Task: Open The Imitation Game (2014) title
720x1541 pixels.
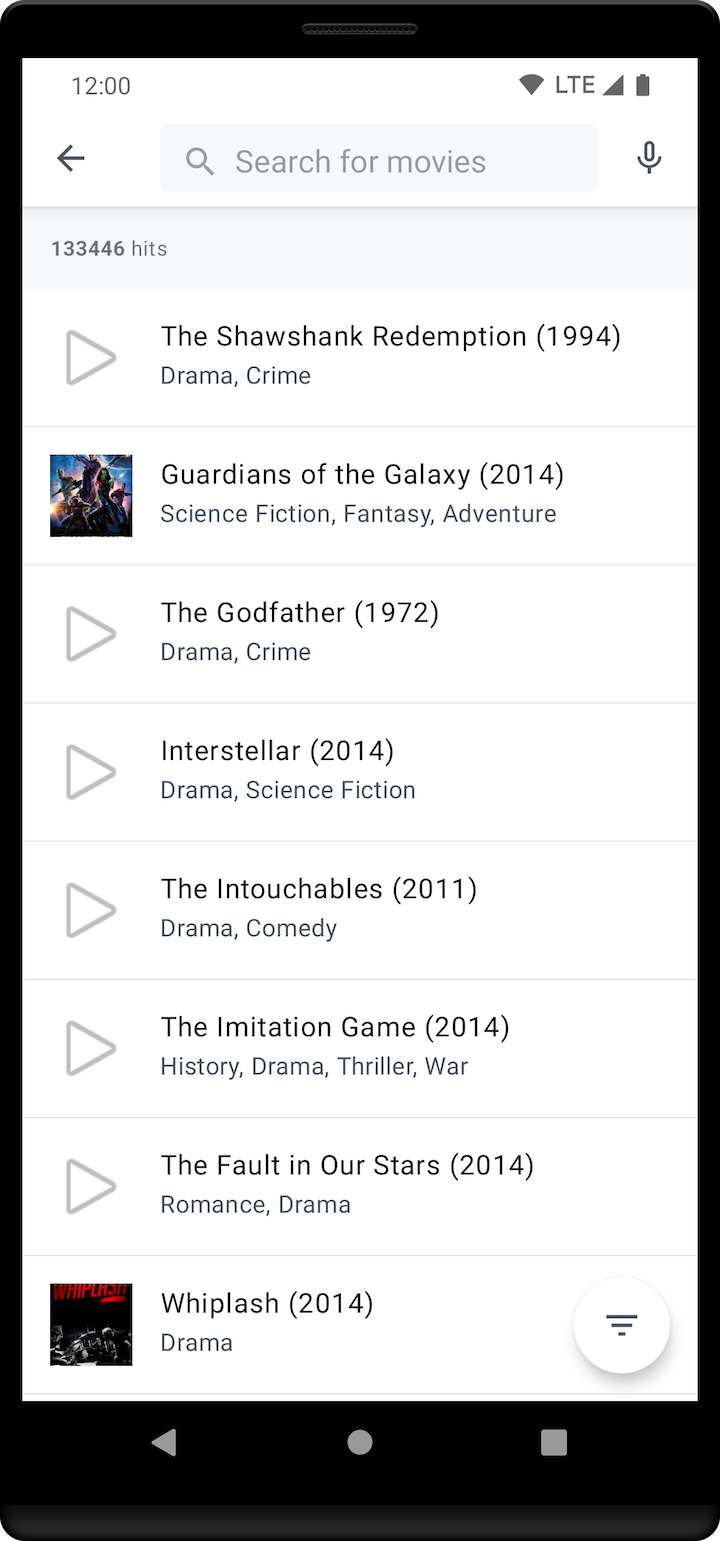Action: [335, 1027]
